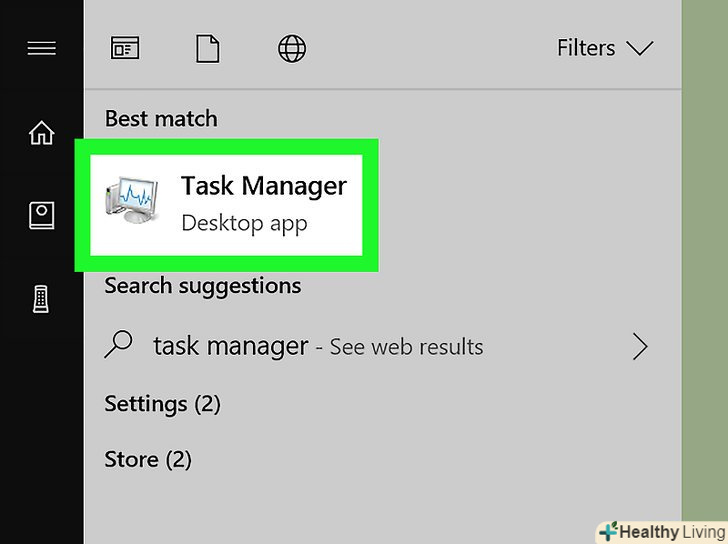Open the Notebook icon in the sidebar
The width and height of the screenshot is (728, 544).
[41, 215]
